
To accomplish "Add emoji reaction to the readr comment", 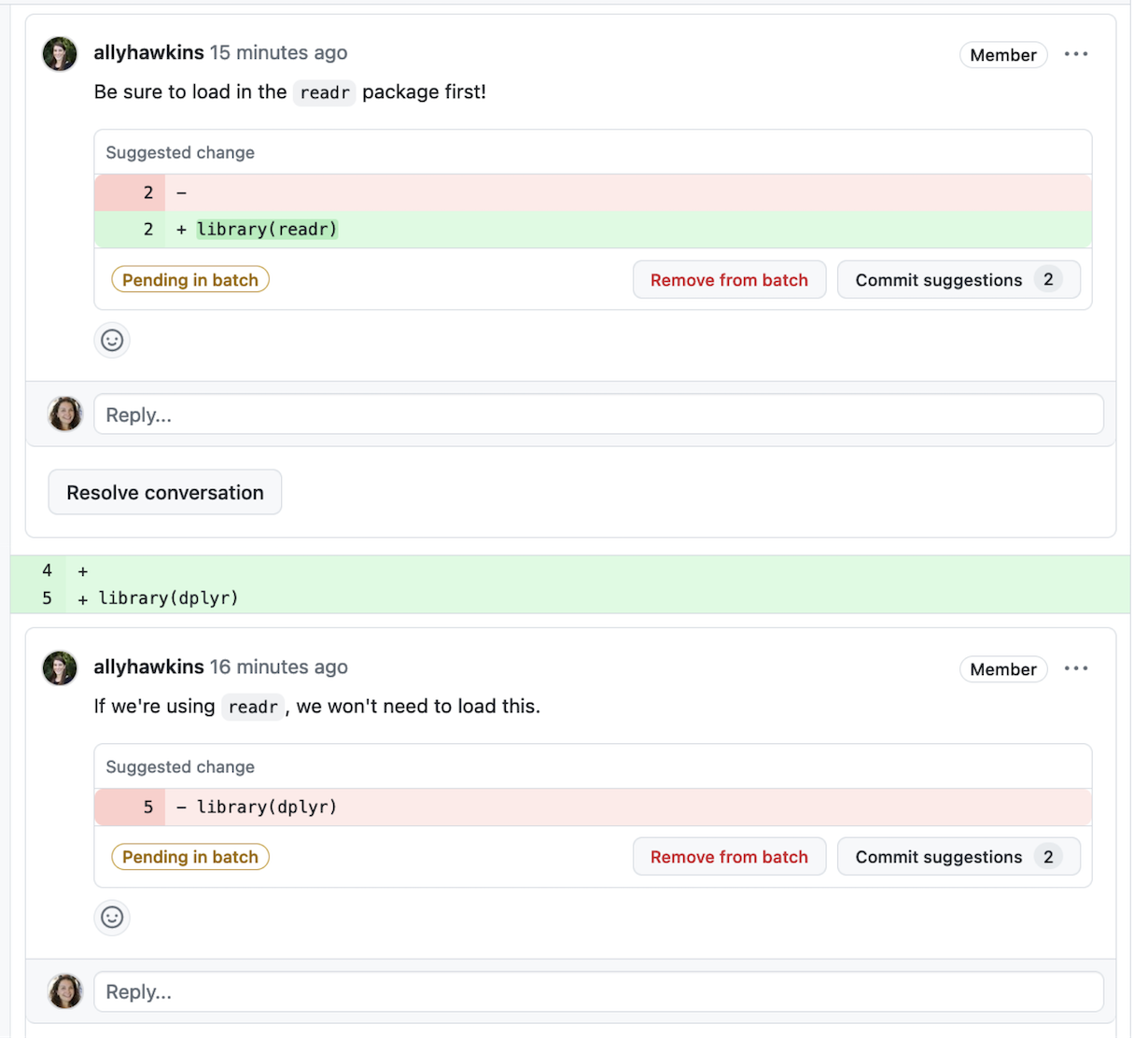I will 112,340.
